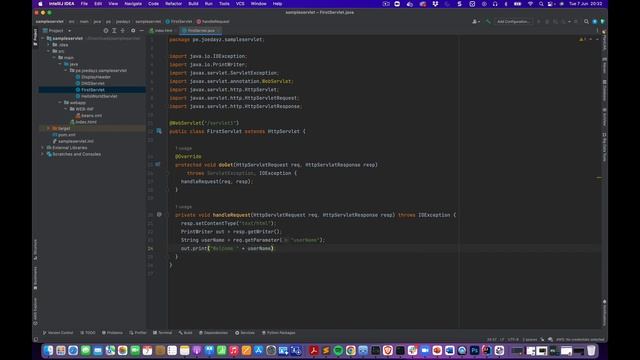Viewport: 640px width, 360px height.
Task: Click the Build tool window button
Action: click(185, 333)
